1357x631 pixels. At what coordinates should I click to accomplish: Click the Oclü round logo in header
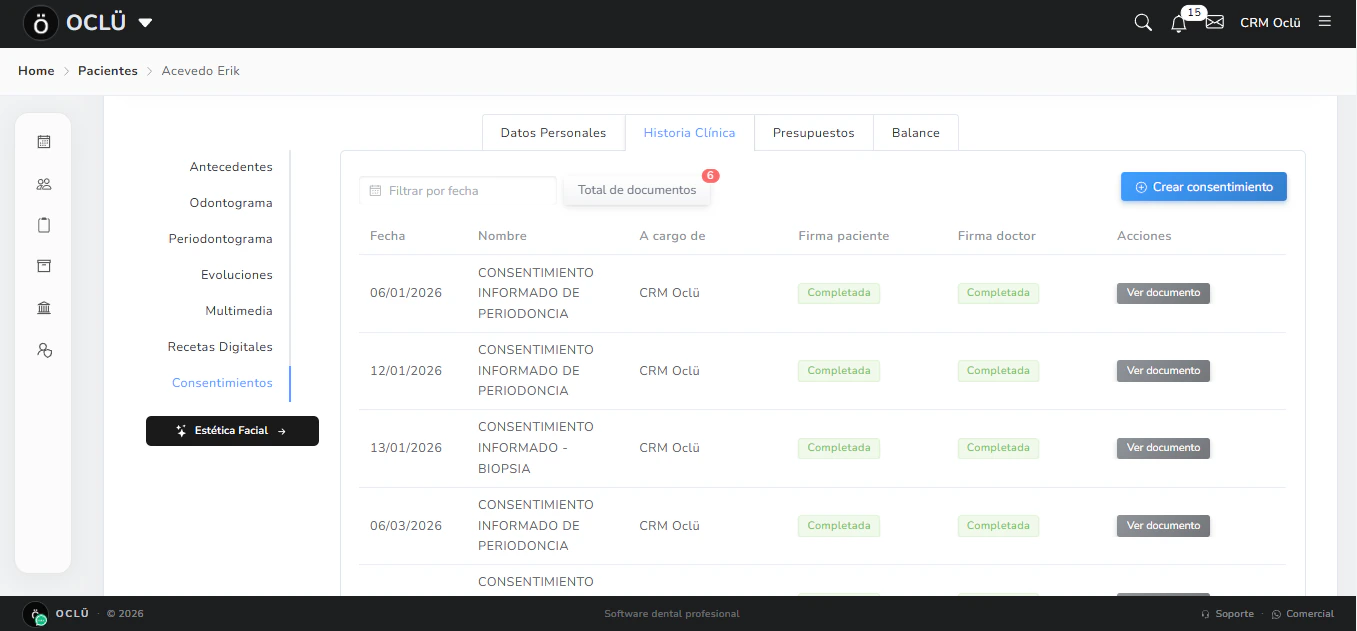point(40,23)
